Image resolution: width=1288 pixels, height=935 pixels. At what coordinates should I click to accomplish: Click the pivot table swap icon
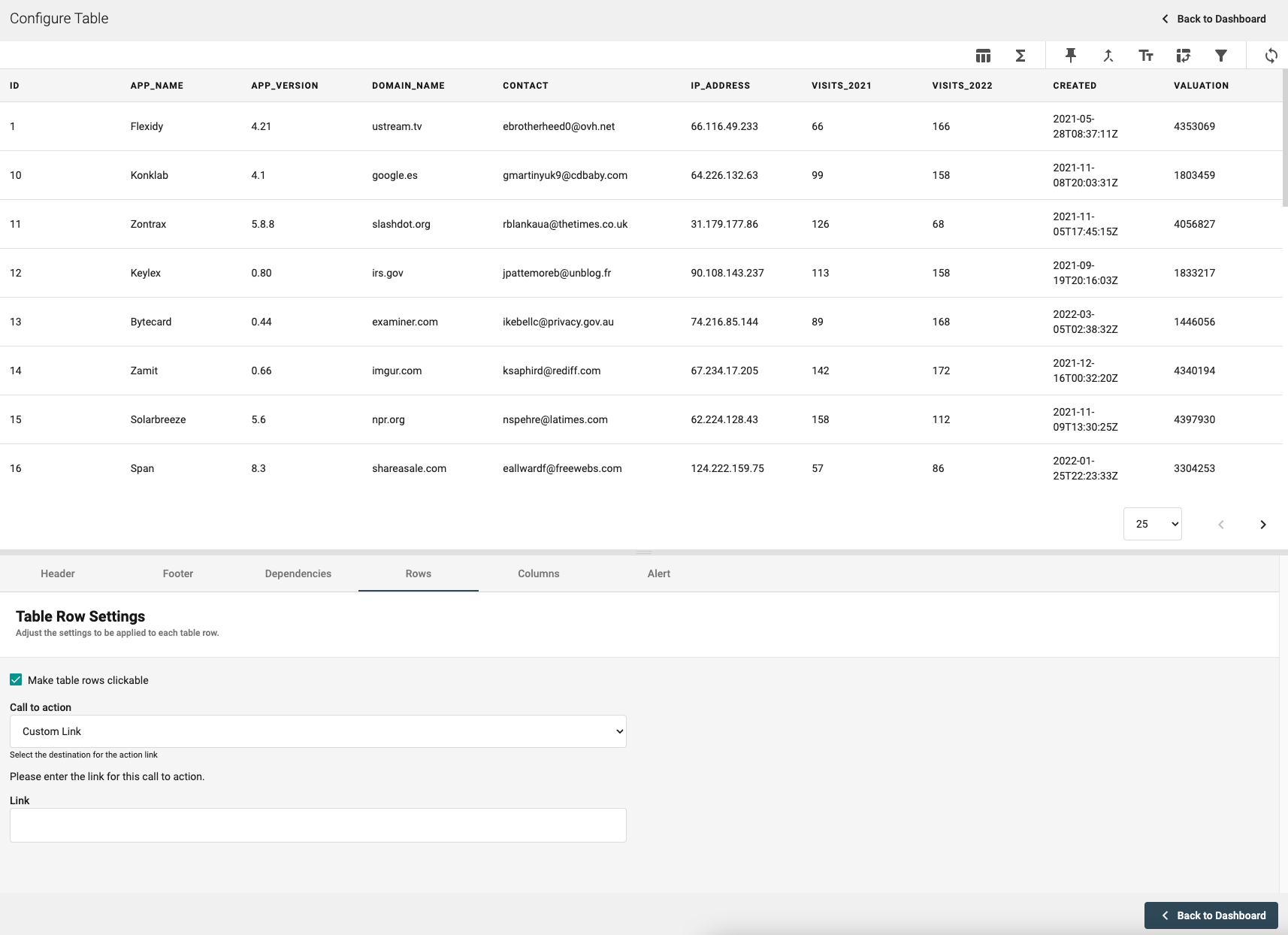point(1183,56)
